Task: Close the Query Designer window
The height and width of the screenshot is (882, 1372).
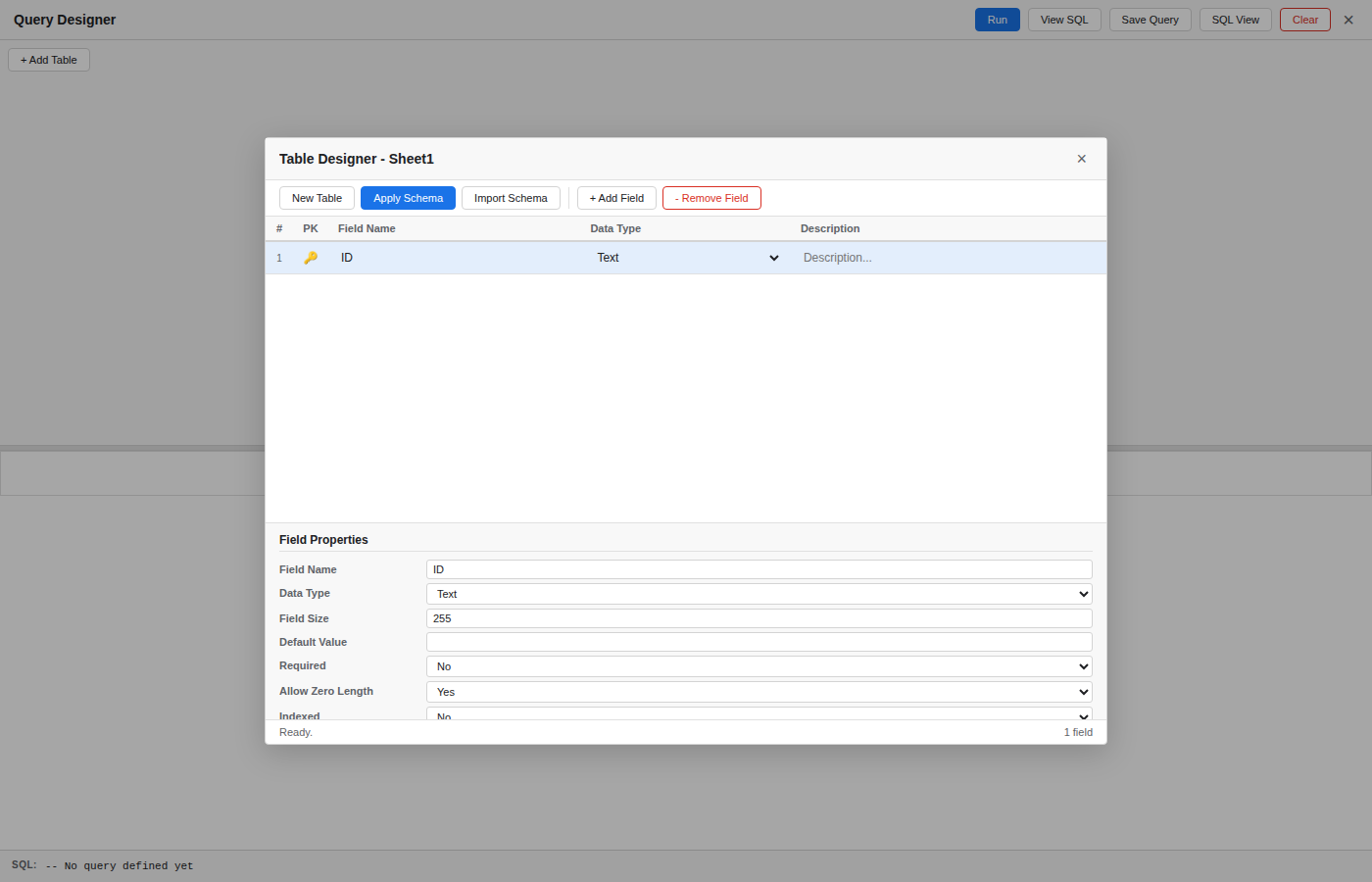Action: 1348,20
